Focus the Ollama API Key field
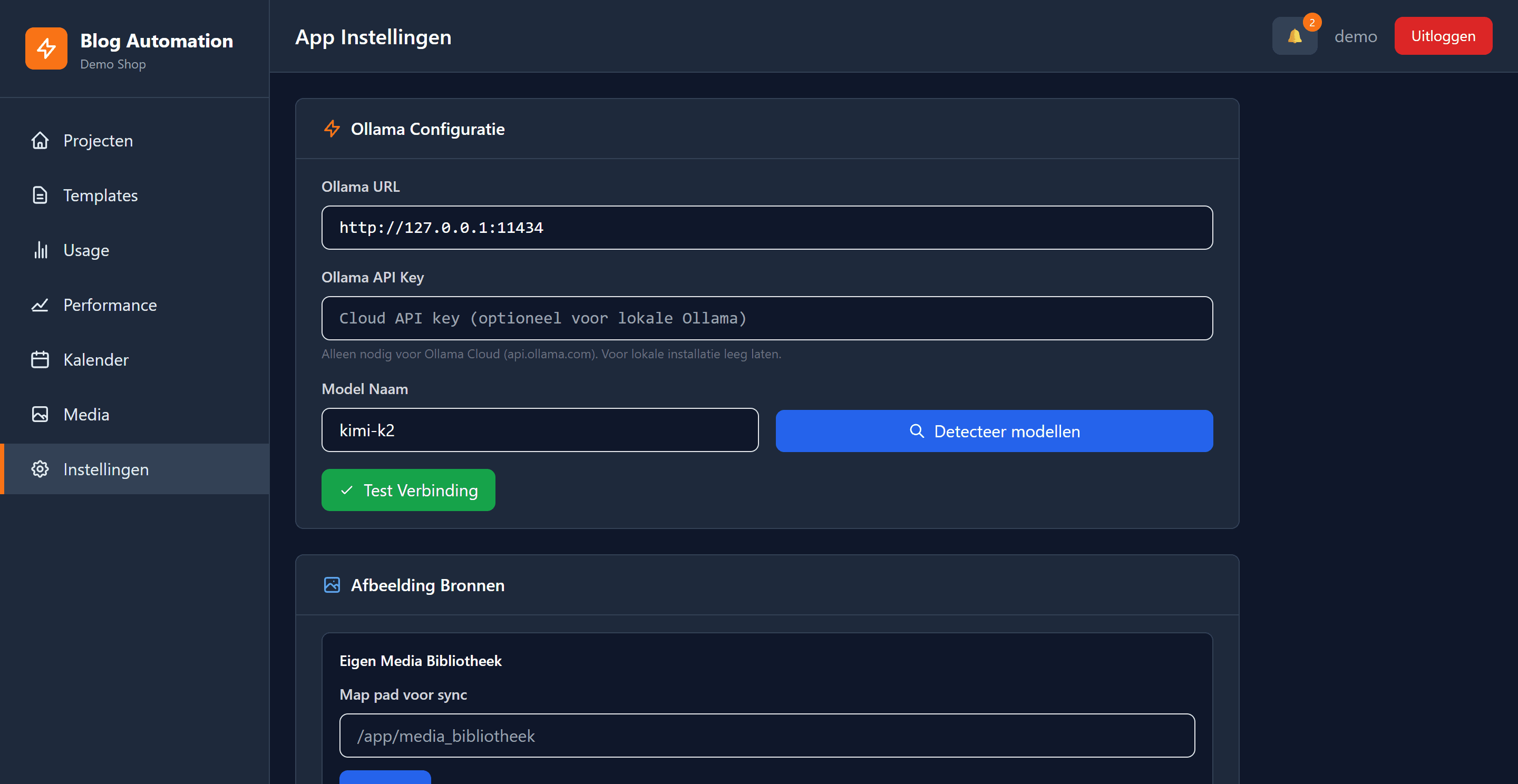 (767, 318)
